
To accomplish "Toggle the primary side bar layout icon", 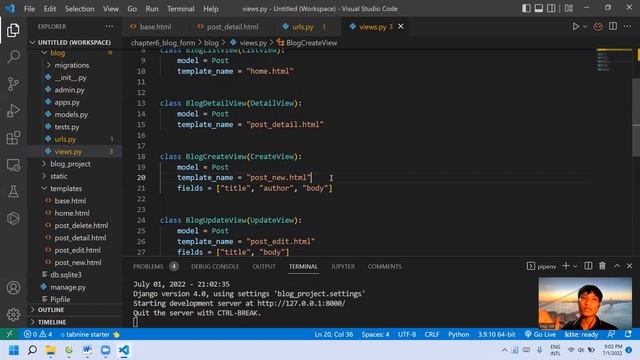I will pos(526,8).
